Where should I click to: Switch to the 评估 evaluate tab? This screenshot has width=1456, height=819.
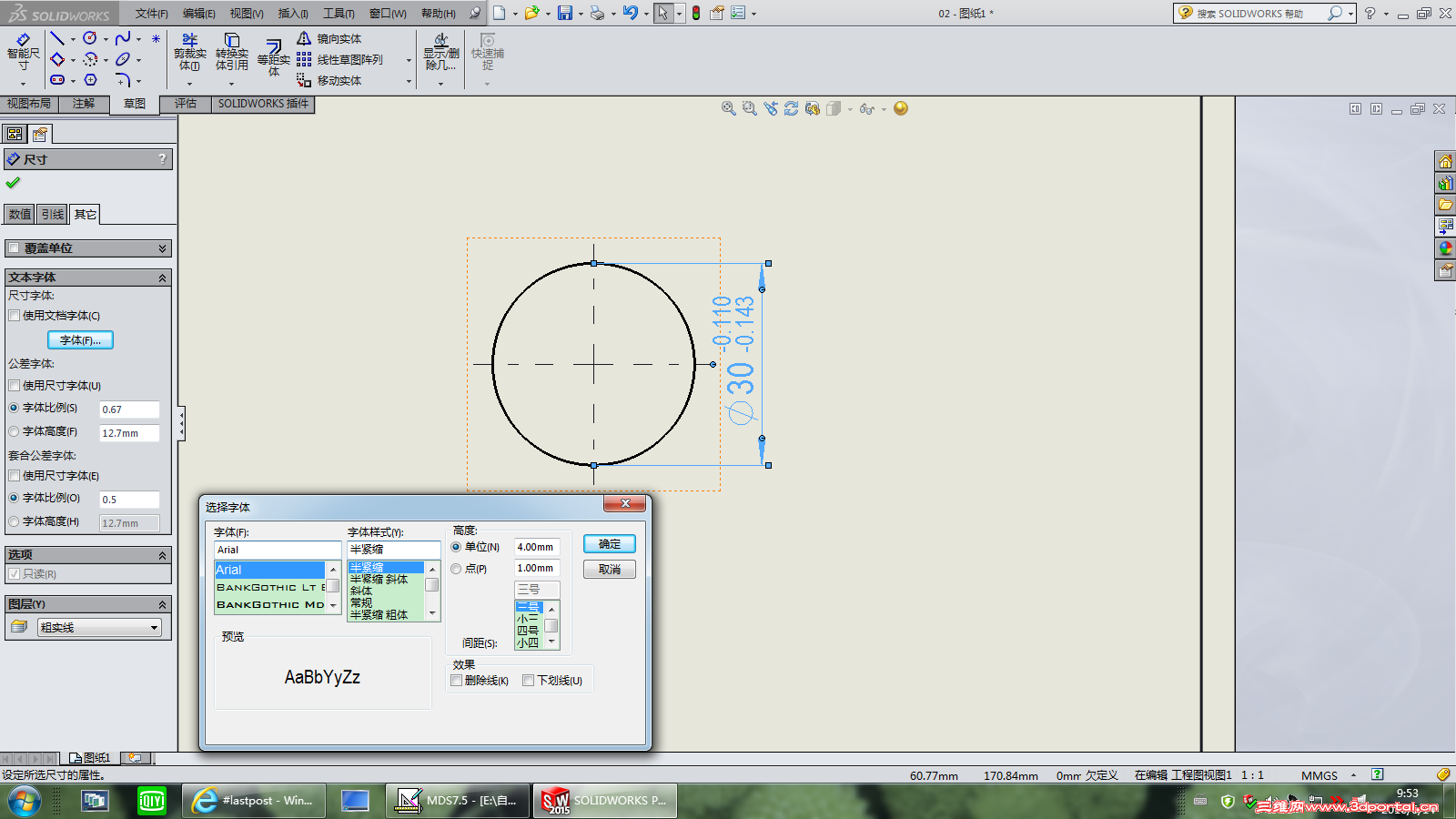[x=186, y=104]
